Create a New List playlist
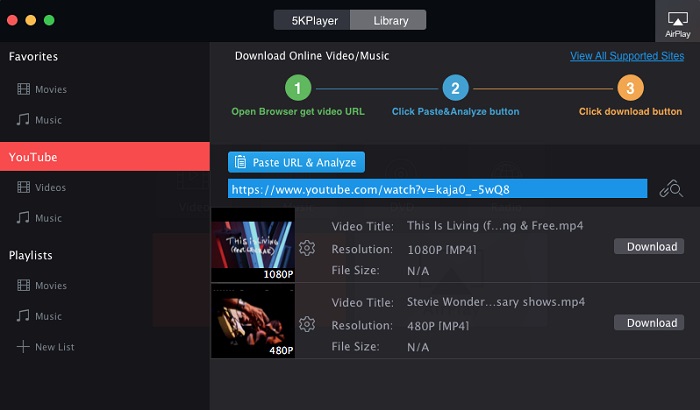 pos(54,347)
